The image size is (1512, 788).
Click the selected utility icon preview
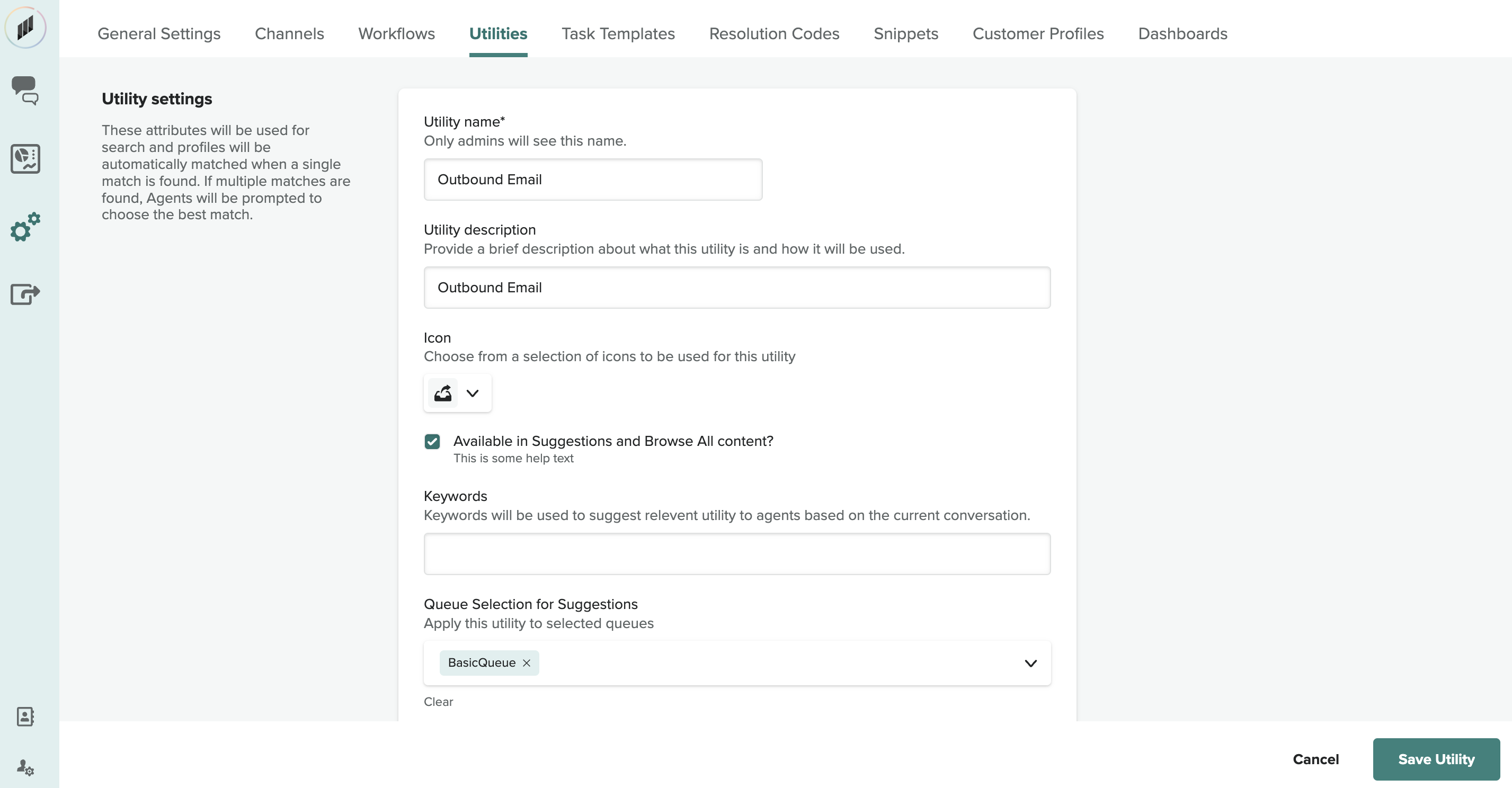click(x=442, y=393)
